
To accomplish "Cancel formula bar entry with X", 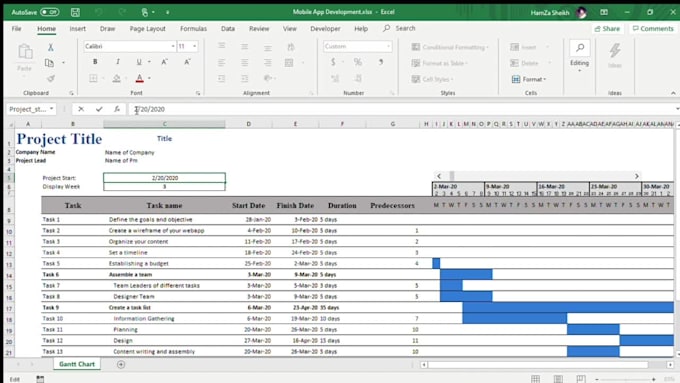I will tap(81, 109).
